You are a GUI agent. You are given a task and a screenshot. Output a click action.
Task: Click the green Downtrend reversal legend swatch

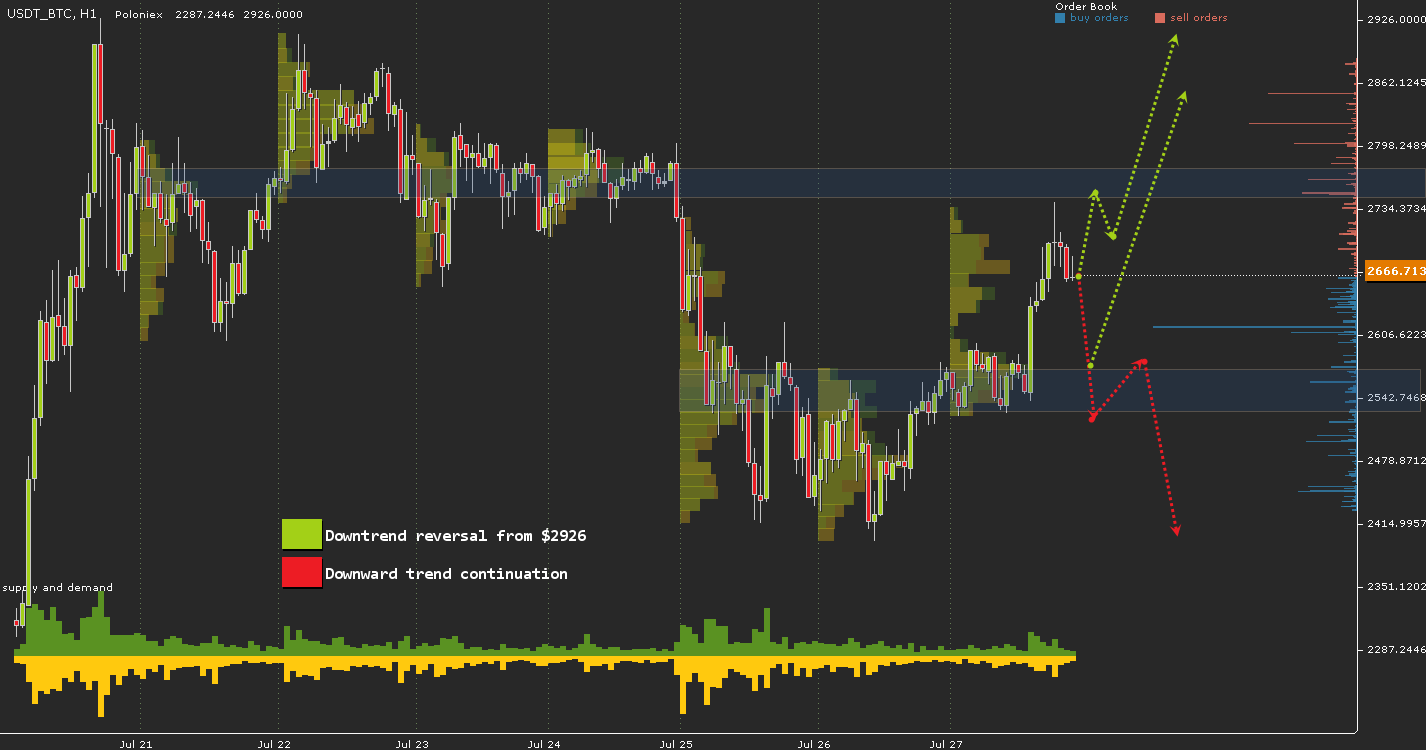point(302,535)
